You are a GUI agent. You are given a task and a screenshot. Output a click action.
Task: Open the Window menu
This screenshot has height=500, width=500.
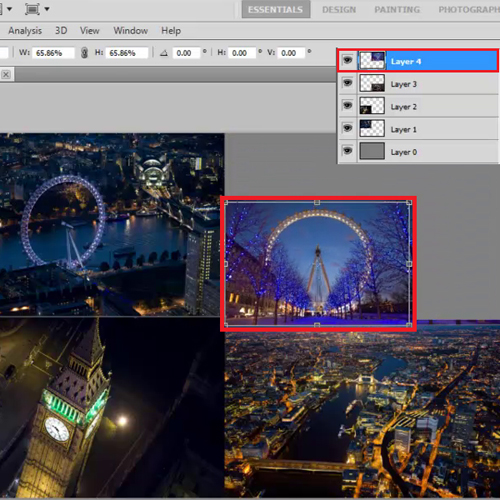pyautogui.click(x=131, y=31)
